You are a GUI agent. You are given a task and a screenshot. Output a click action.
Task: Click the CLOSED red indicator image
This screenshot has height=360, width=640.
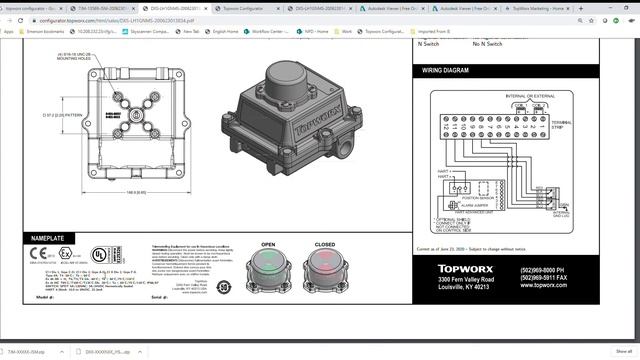point(325,271)
